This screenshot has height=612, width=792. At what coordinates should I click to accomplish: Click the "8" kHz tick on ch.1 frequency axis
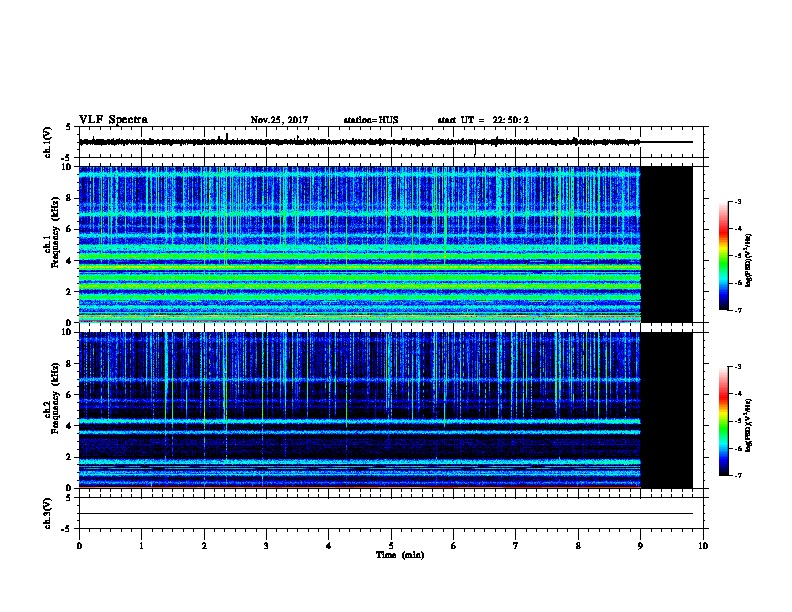pyautogui.click(x=70, y=198)
